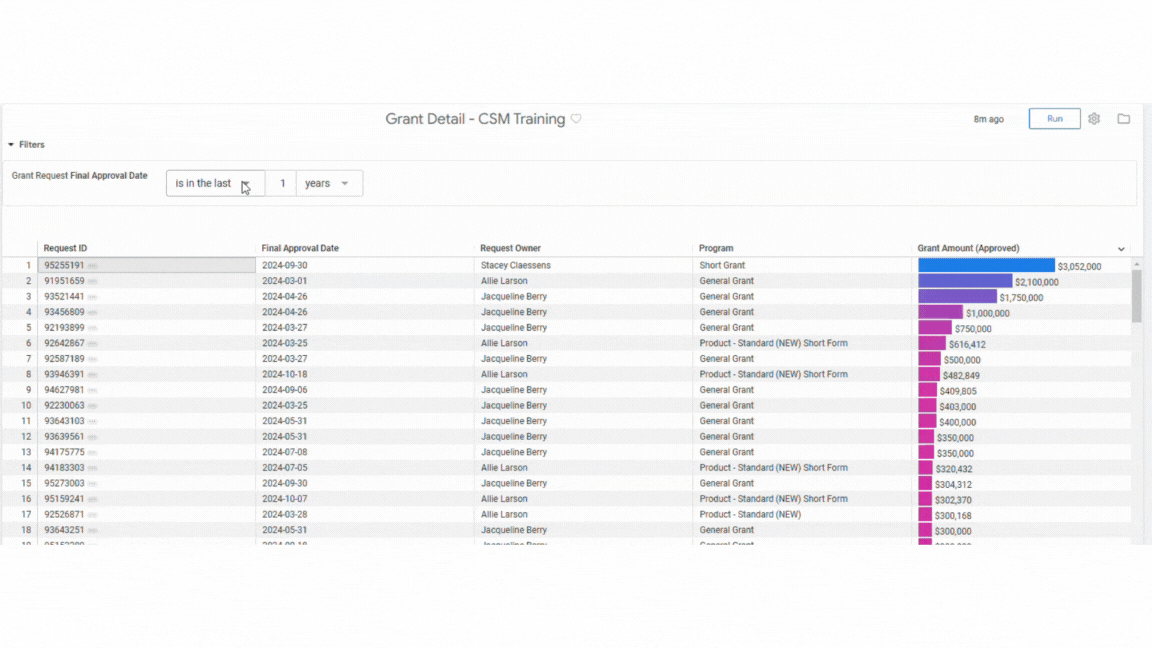The image size is (1152, 648).
Task: Click the $304,312 amount value
Action: [x=953, y=485]
